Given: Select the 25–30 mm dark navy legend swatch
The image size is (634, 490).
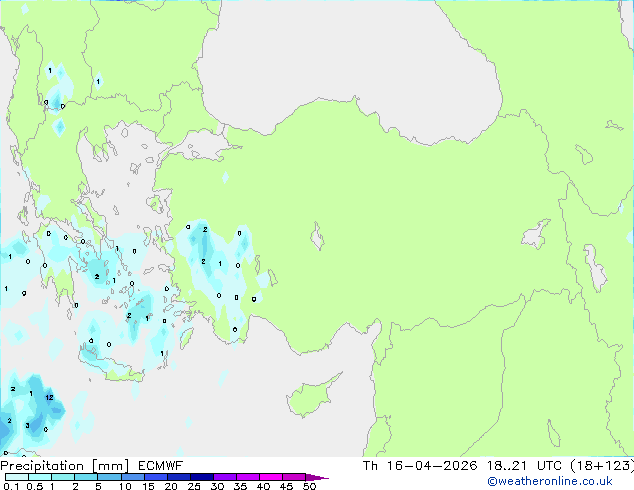Looking at the screenshot, I should tap(201, 477).
